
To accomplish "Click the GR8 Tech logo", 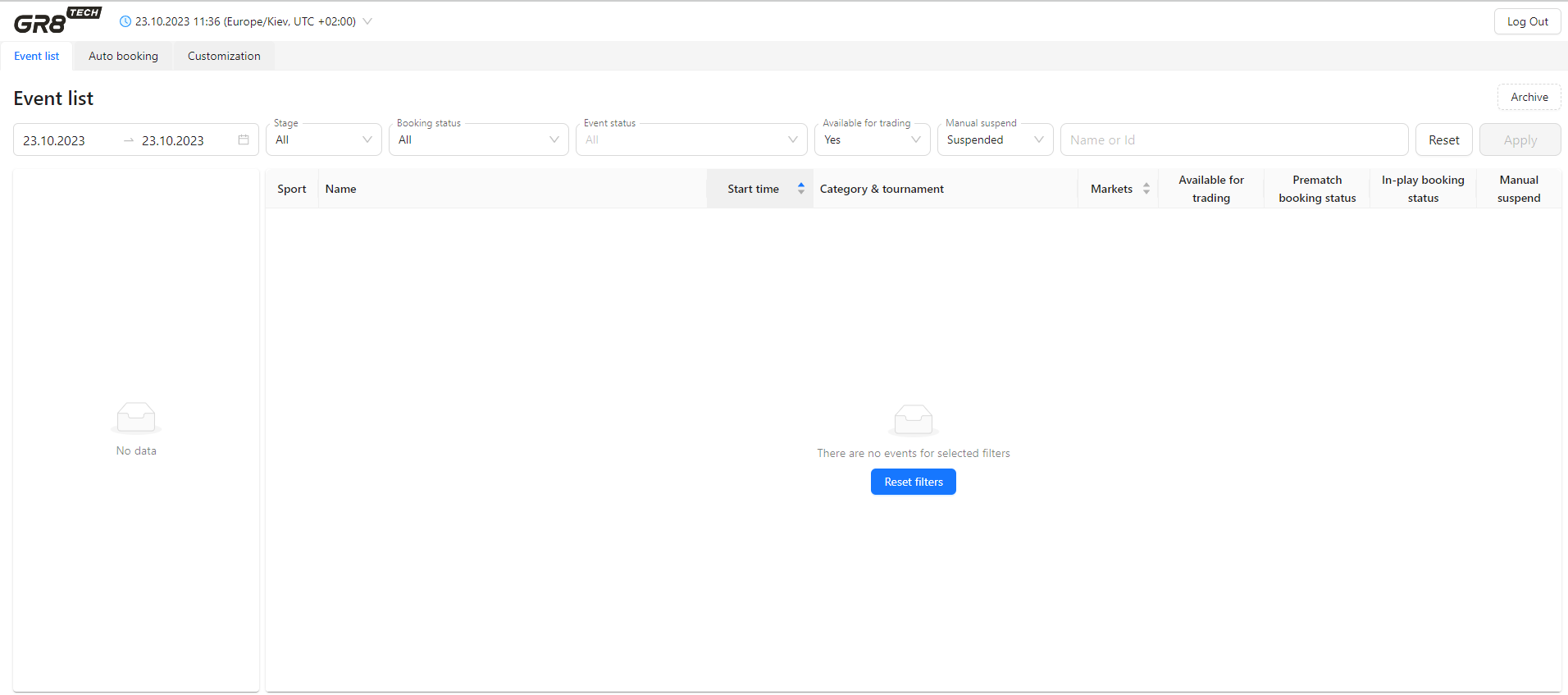I will [57, 21].
